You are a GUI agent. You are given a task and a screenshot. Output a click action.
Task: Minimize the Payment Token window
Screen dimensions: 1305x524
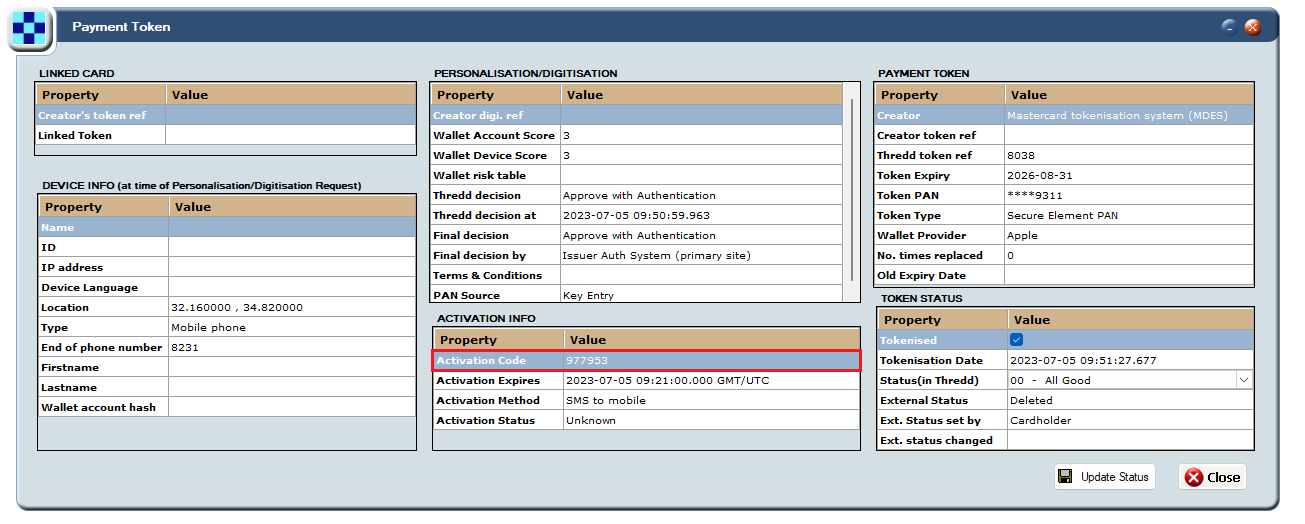[1229, 27]
